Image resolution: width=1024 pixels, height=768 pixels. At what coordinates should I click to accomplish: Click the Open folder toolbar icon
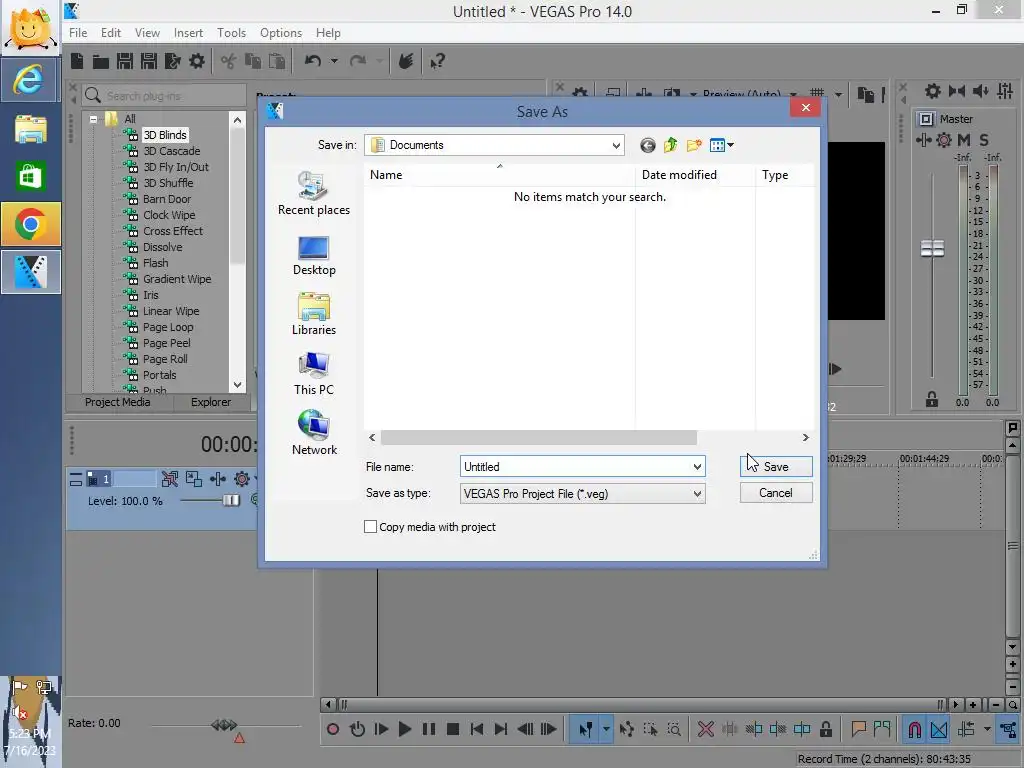[101, 61]
